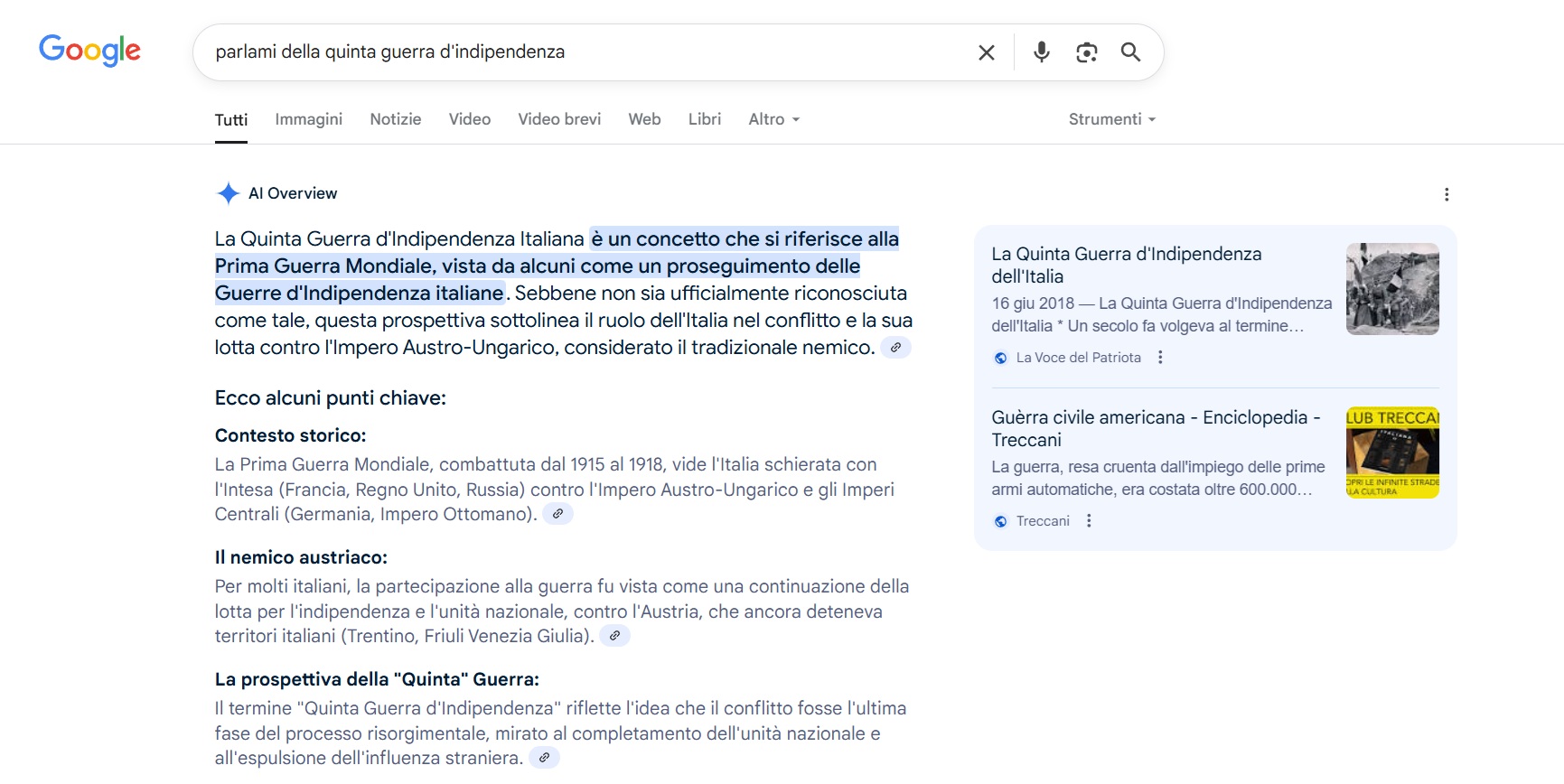Click the AI Overview sparkle icon
The height and width of the screenshot is (784, 1564).
click(x=228, y=193)
